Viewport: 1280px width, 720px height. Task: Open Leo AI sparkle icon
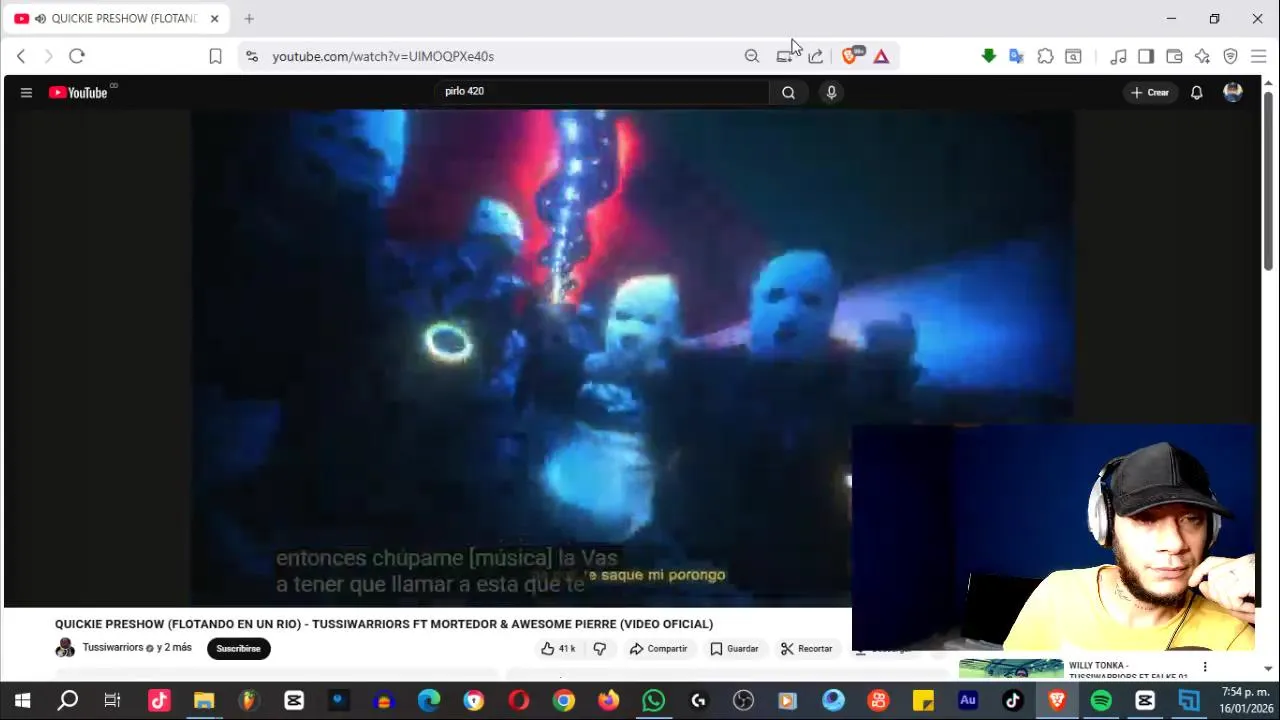[x=1202, y=56]
